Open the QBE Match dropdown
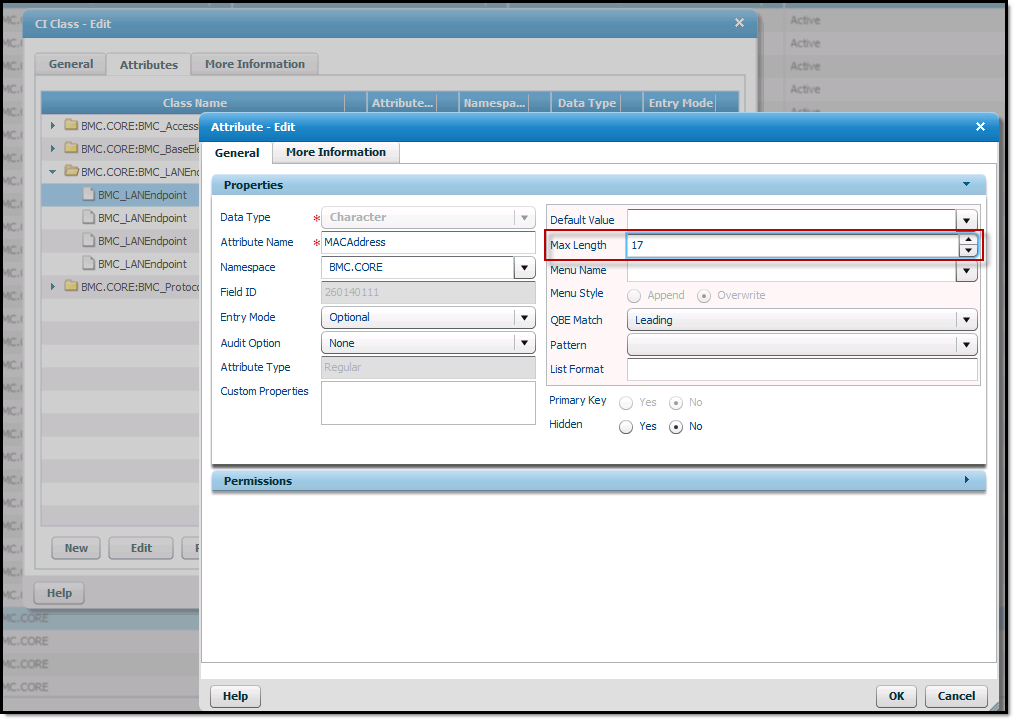Image resolution: width=1014 pixels, height=720 pixels. pyautogui.click(x=965, y=321)
